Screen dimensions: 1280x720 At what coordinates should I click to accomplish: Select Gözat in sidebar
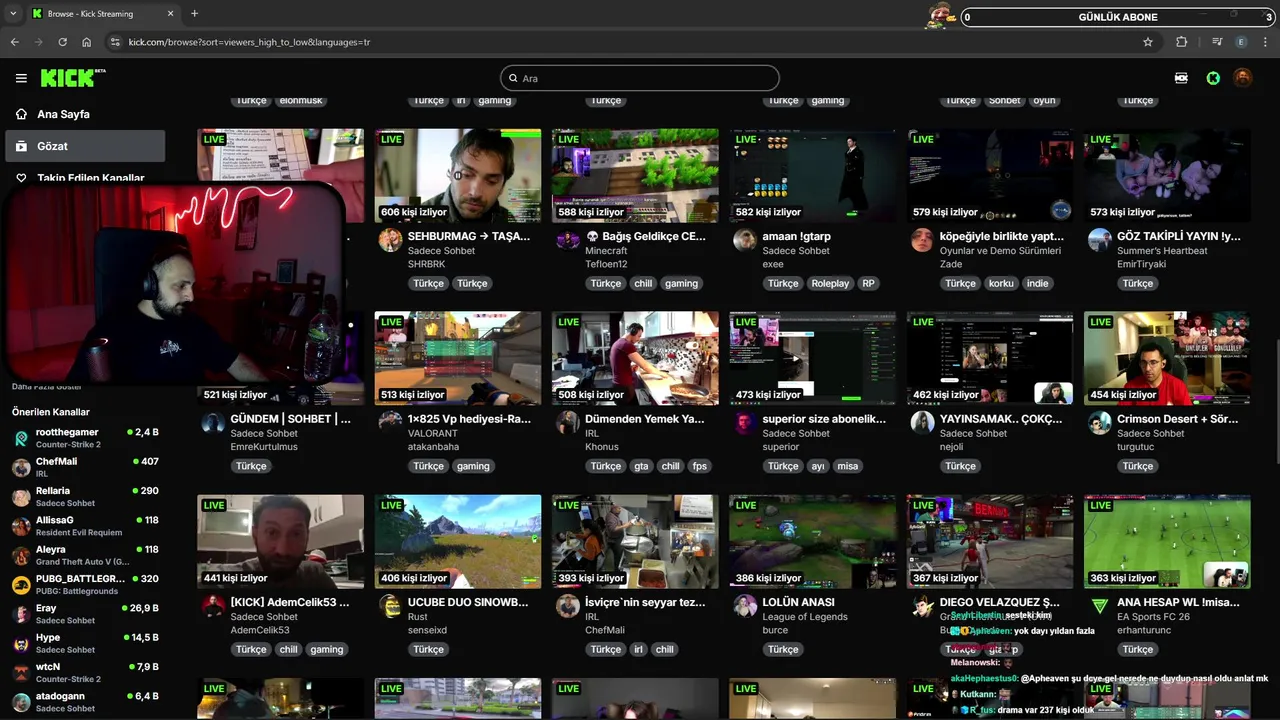point(85,146)
